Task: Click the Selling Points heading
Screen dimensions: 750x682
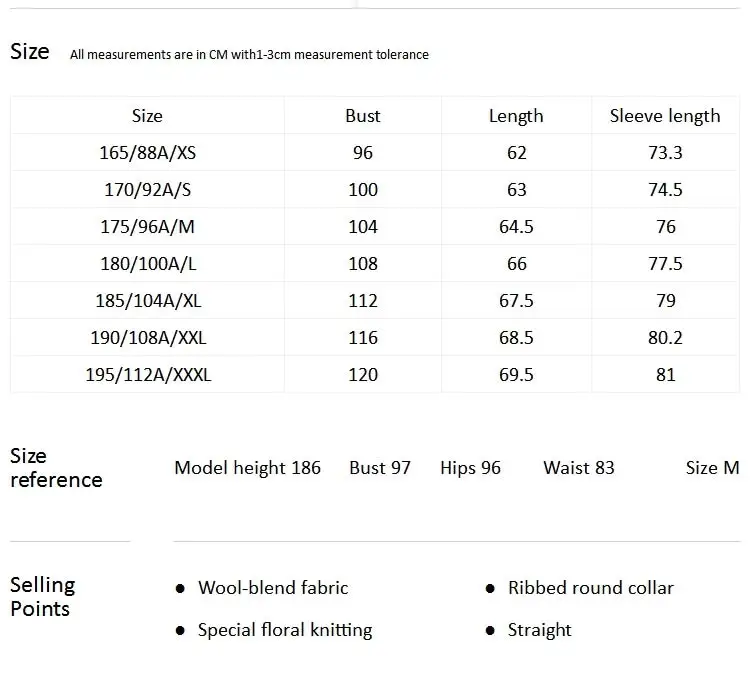Action: 43,597
